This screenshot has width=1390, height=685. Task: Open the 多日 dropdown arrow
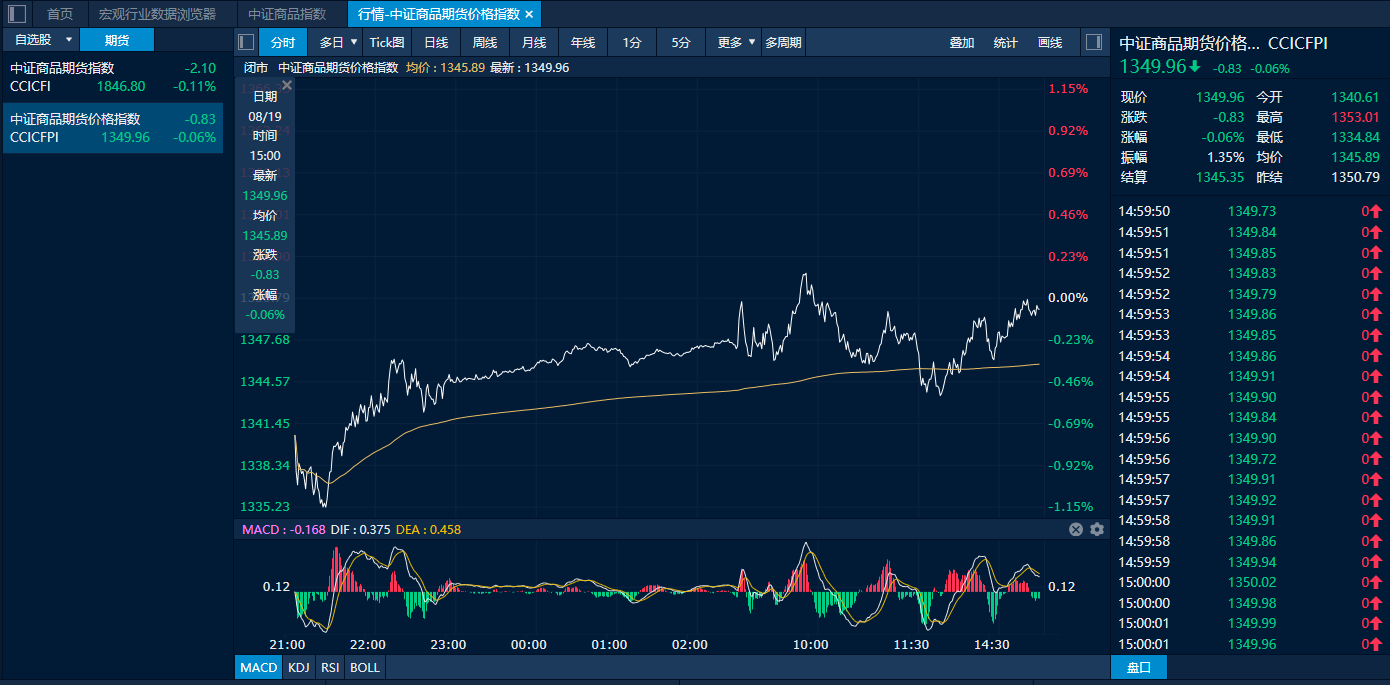[x=352, y=42]
